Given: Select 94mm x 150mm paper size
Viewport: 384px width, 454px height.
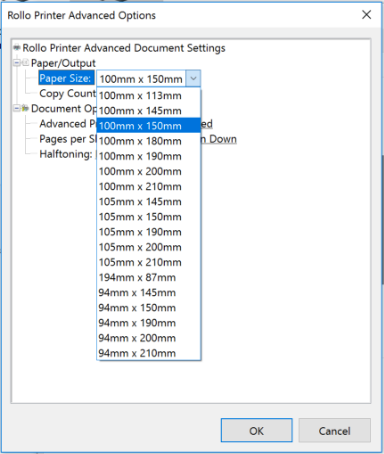Looking at the screenshot, I should [x=149, y=308].
